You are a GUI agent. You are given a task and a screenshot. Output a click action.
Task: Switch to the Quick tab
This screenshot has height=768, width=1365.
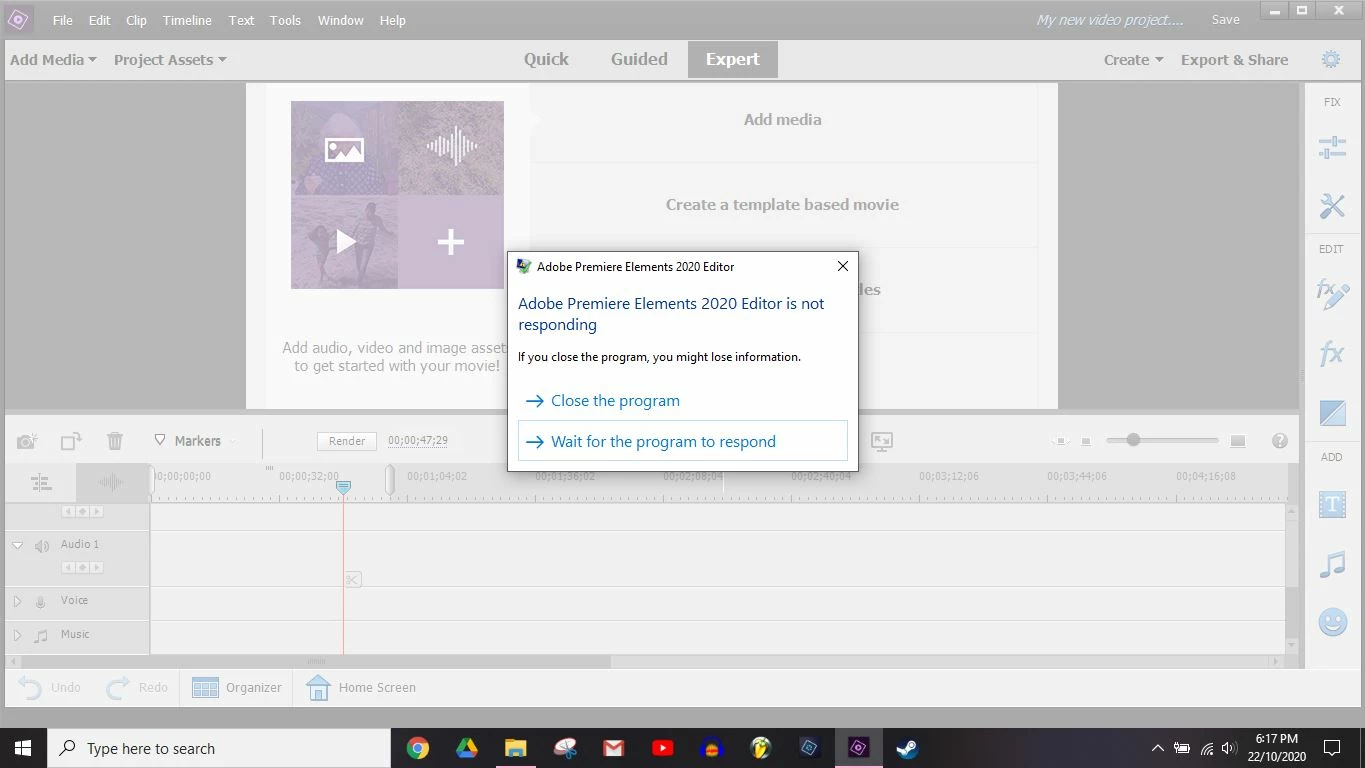point(546,59)
